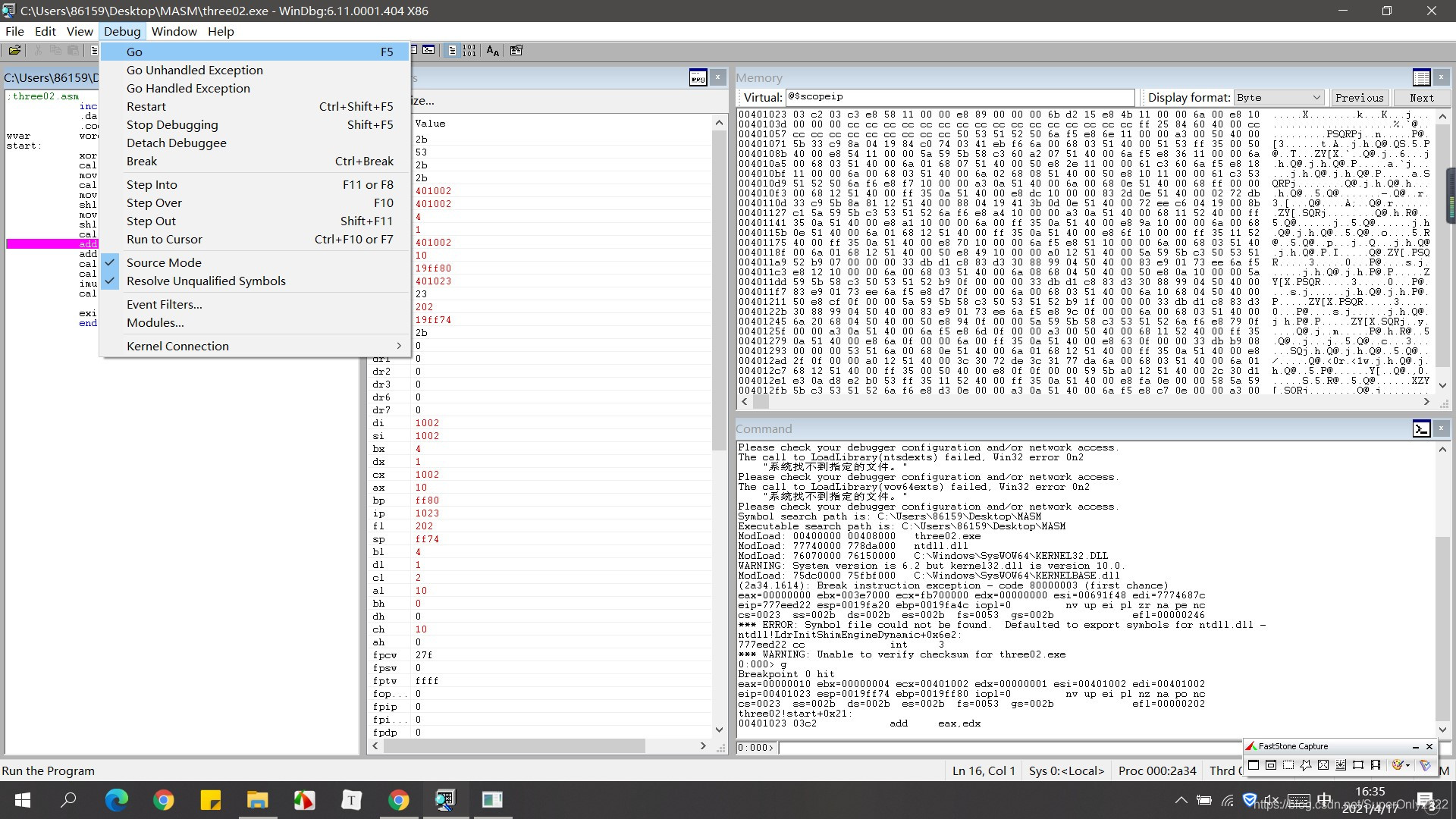
Task: Capture rectangular region in FastStone Capture
Action: coord(1288,765)
